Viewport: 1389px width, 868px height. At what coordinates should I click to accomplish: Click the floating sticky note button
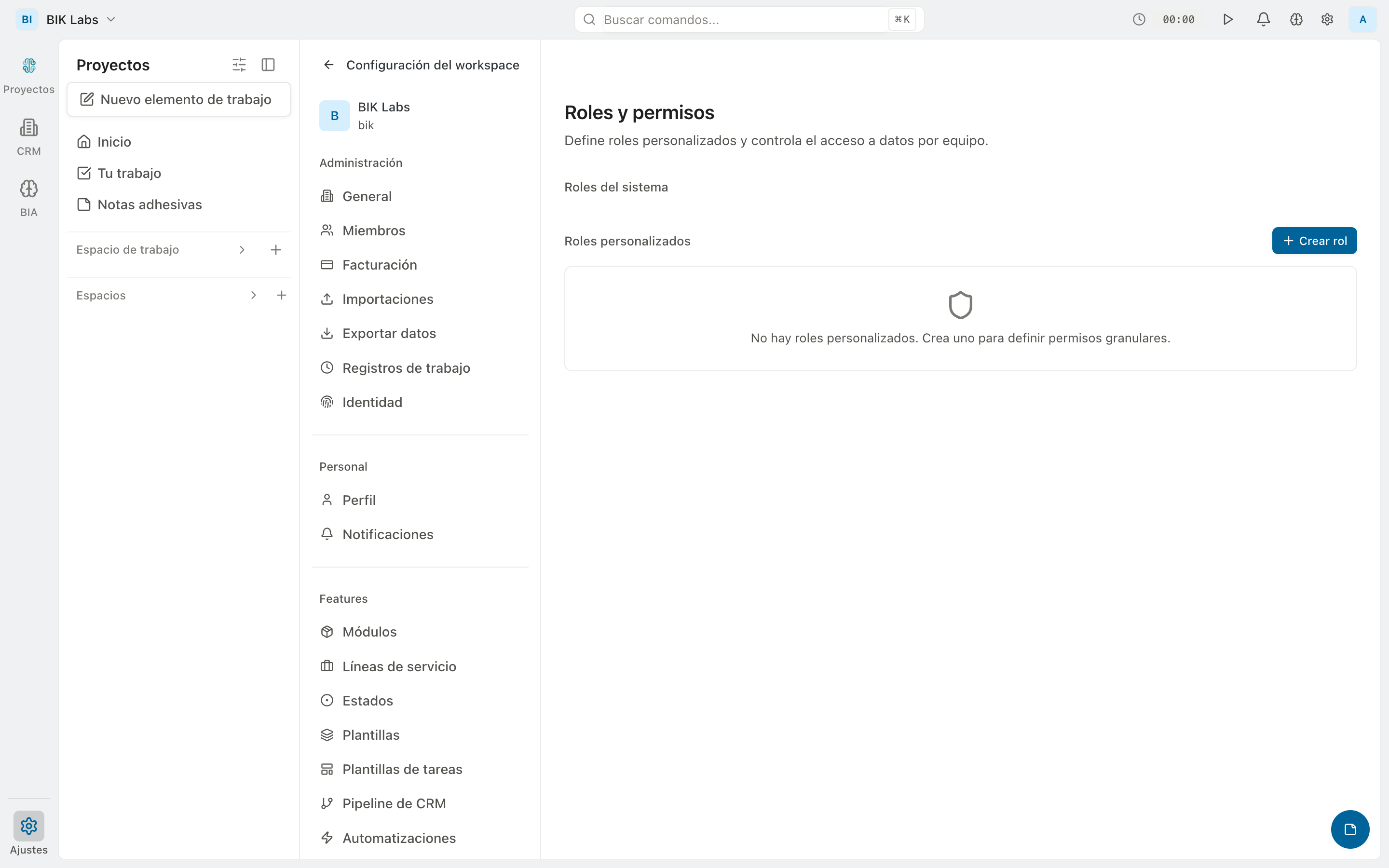pos(1349,829)
